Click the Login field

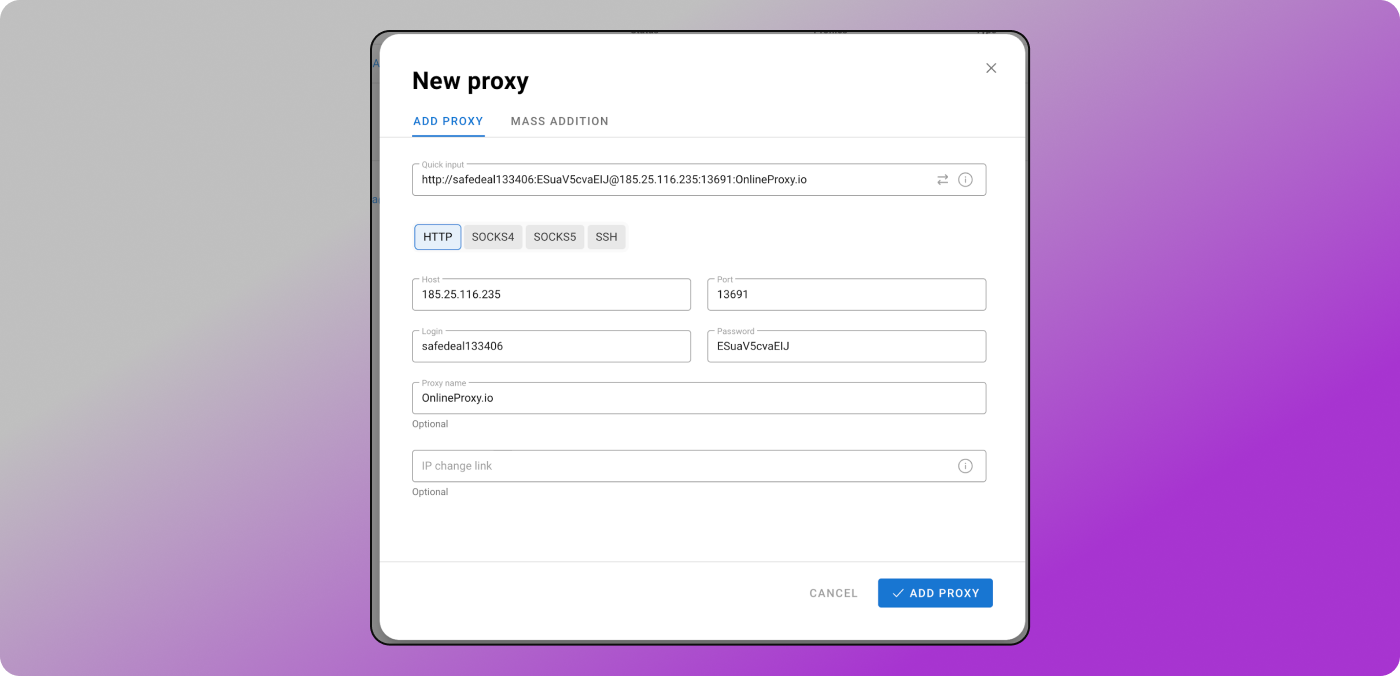pos(551,347)
